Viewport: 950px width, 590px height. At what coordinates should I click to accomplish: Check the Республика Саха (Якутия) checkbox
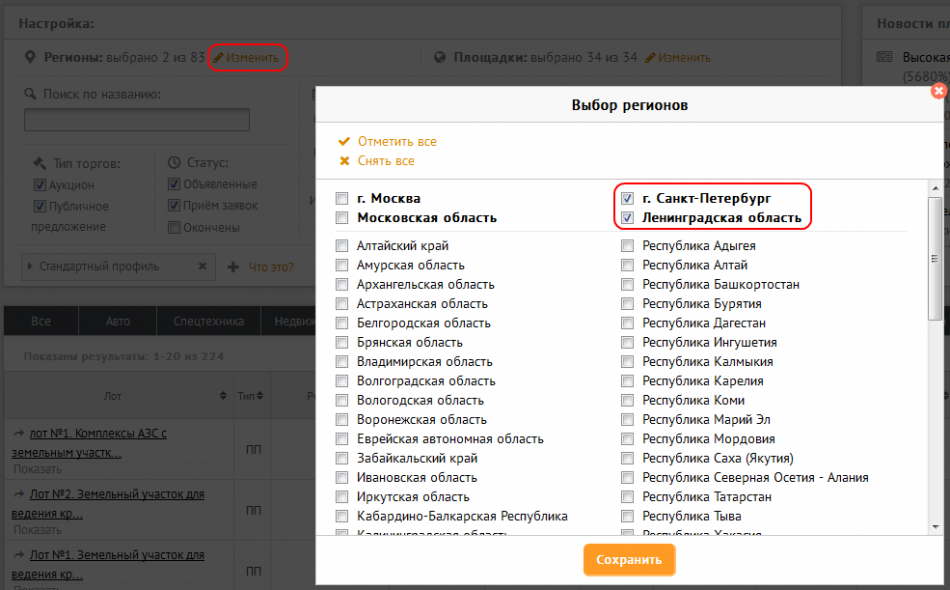pos(628,458)
